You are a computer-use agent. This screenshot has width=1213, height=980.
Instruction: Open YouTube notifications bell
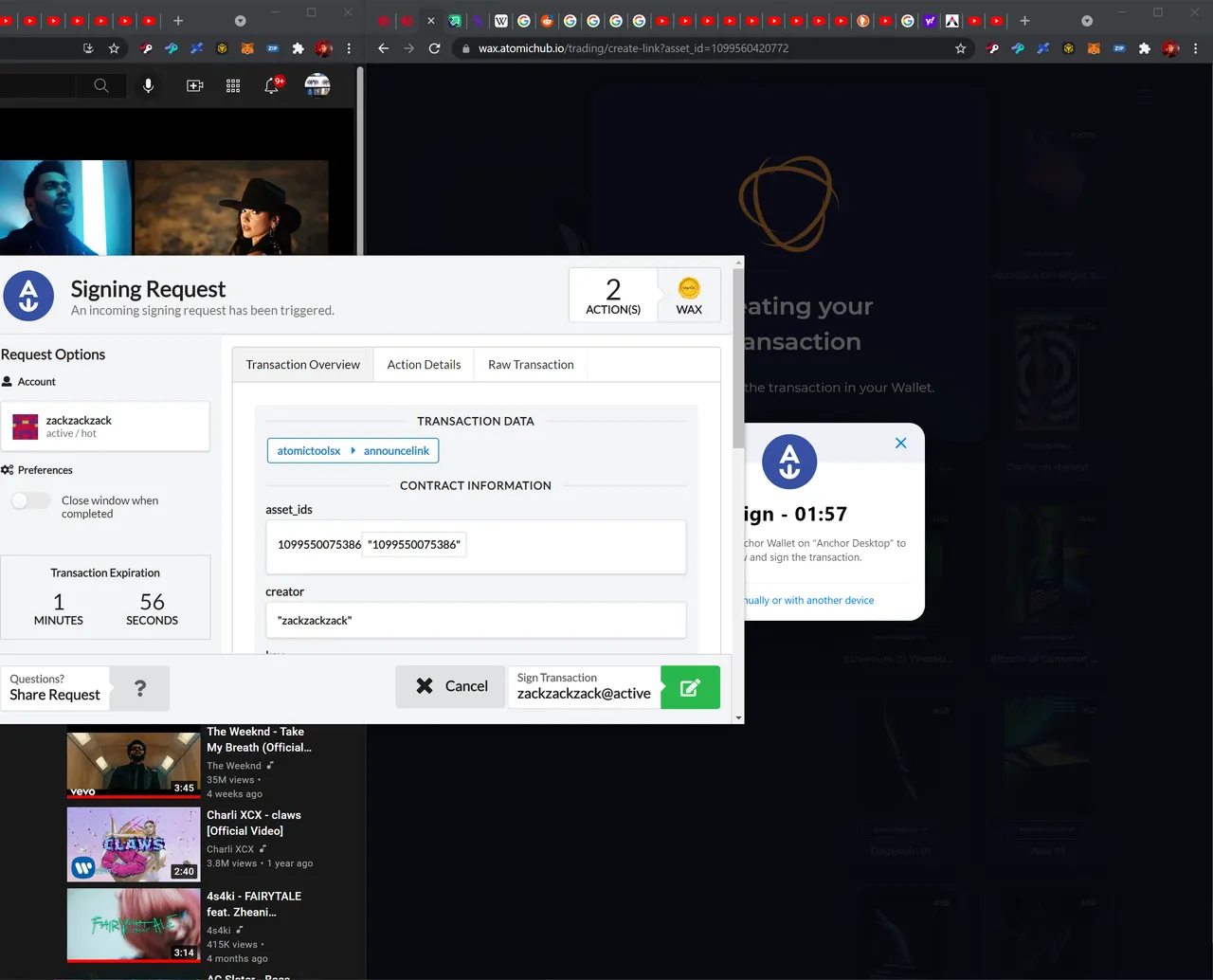click(x=272, y=85)
